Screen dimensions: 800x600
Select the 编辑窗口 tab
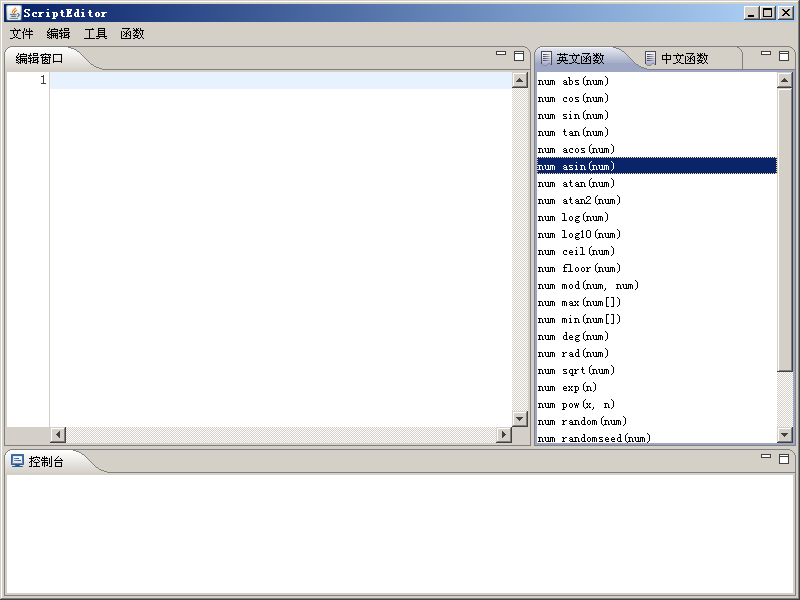click(x=39, y=59)
